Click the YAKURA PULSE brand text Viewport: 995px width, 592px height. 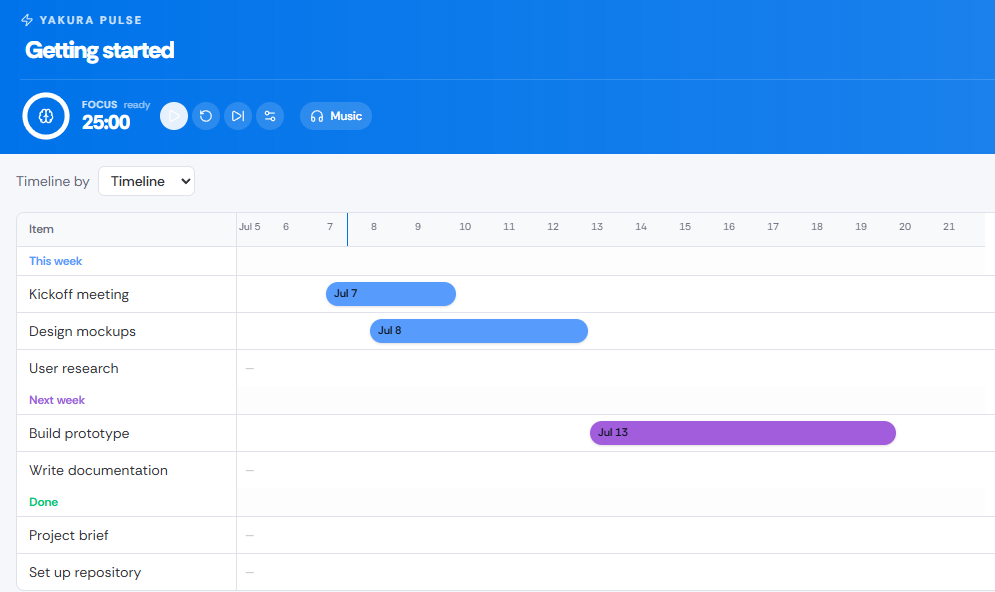point(91,20)
